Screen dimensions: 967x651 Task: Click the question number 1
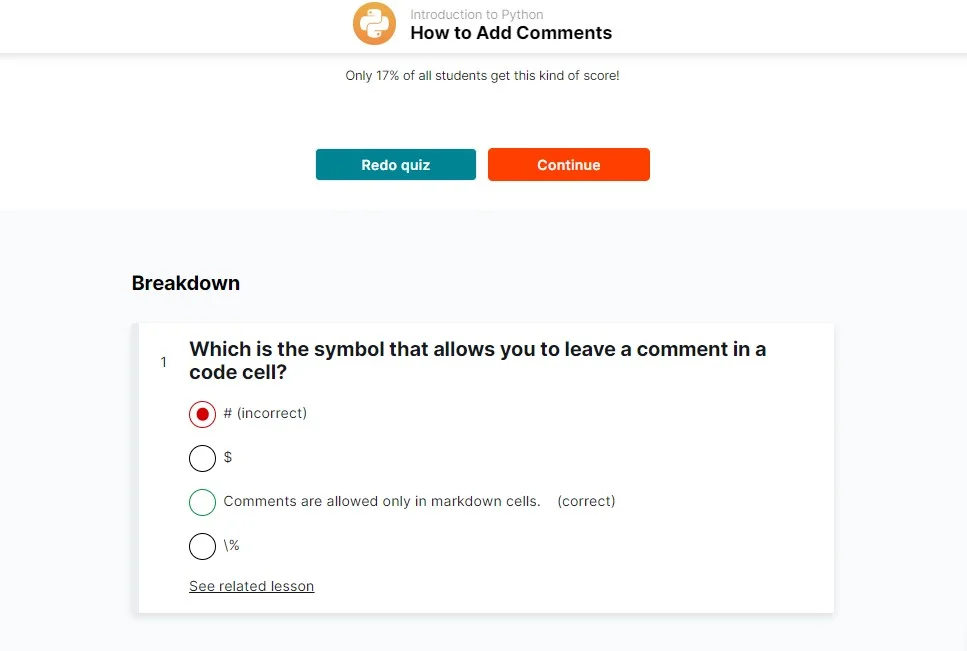[164, 362]
